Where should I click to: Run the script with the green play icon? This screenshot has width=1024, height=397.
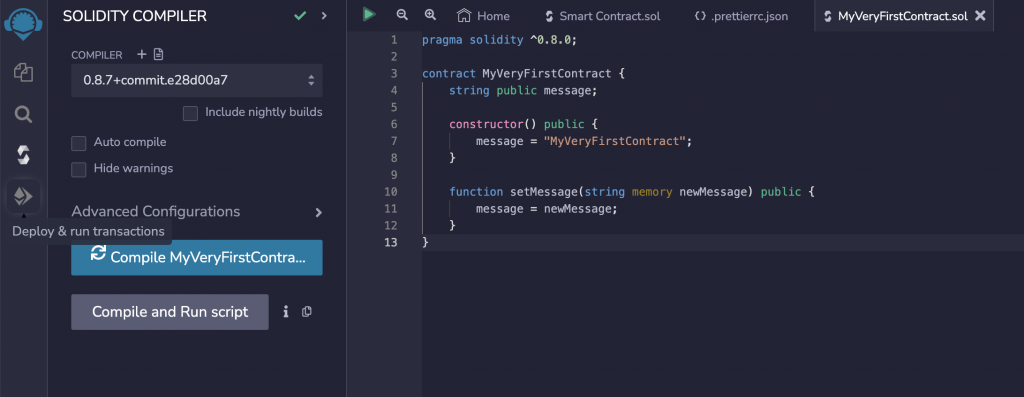[369, 14]
